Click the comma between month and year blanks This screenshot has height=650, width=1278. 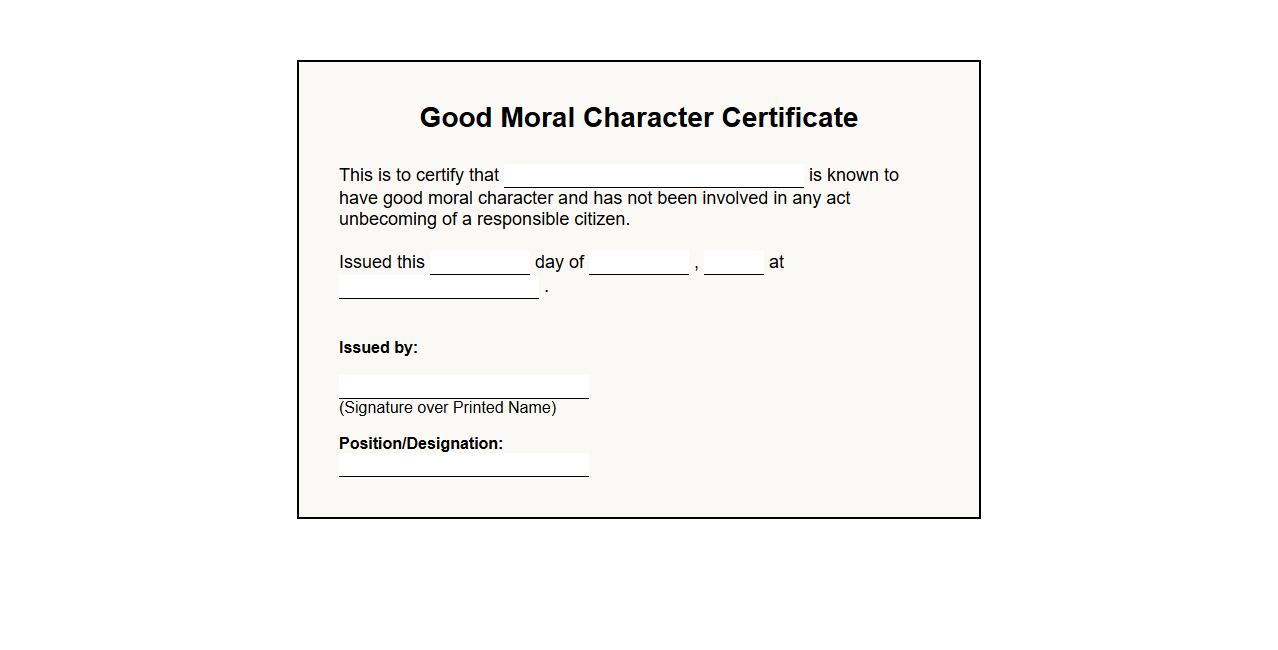[x=696, y=266]
